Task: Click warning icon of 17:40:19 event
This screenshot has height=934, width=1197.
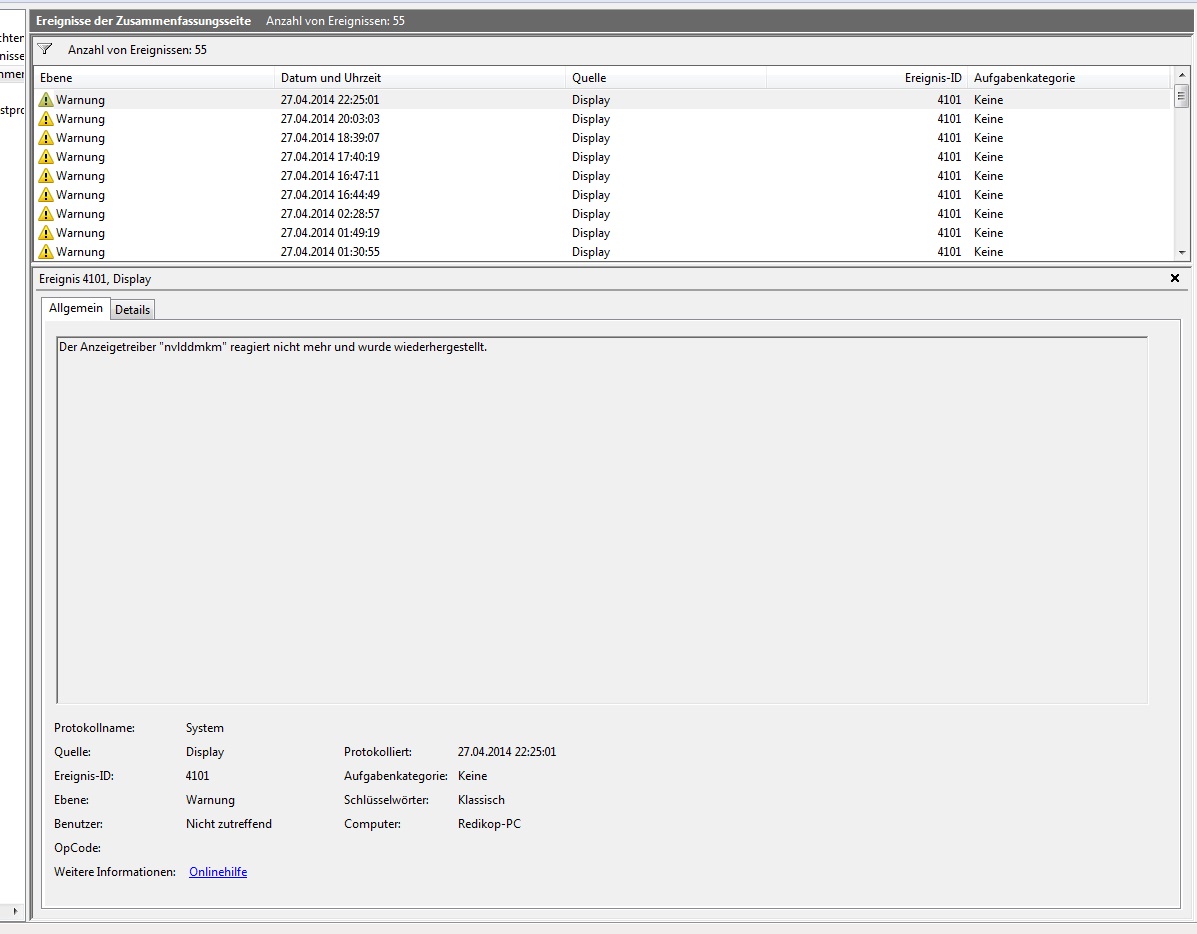Action: tap(46, 157)
